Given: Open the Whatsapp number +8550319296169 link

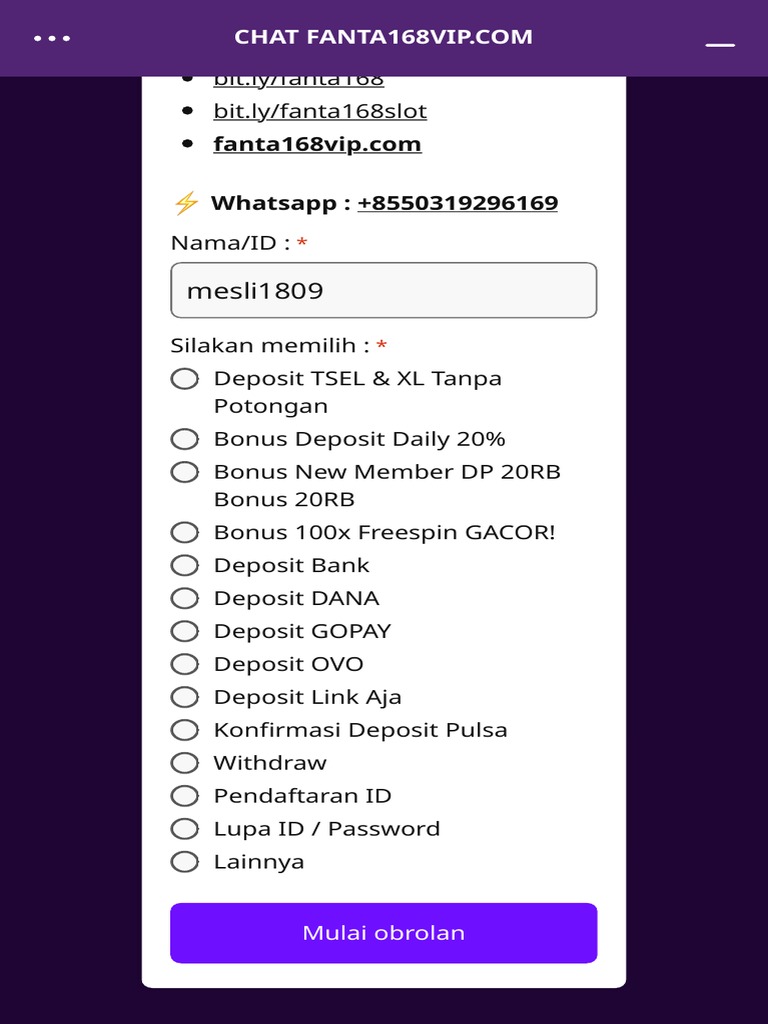Looking at the screenshot, I should 457,203.
